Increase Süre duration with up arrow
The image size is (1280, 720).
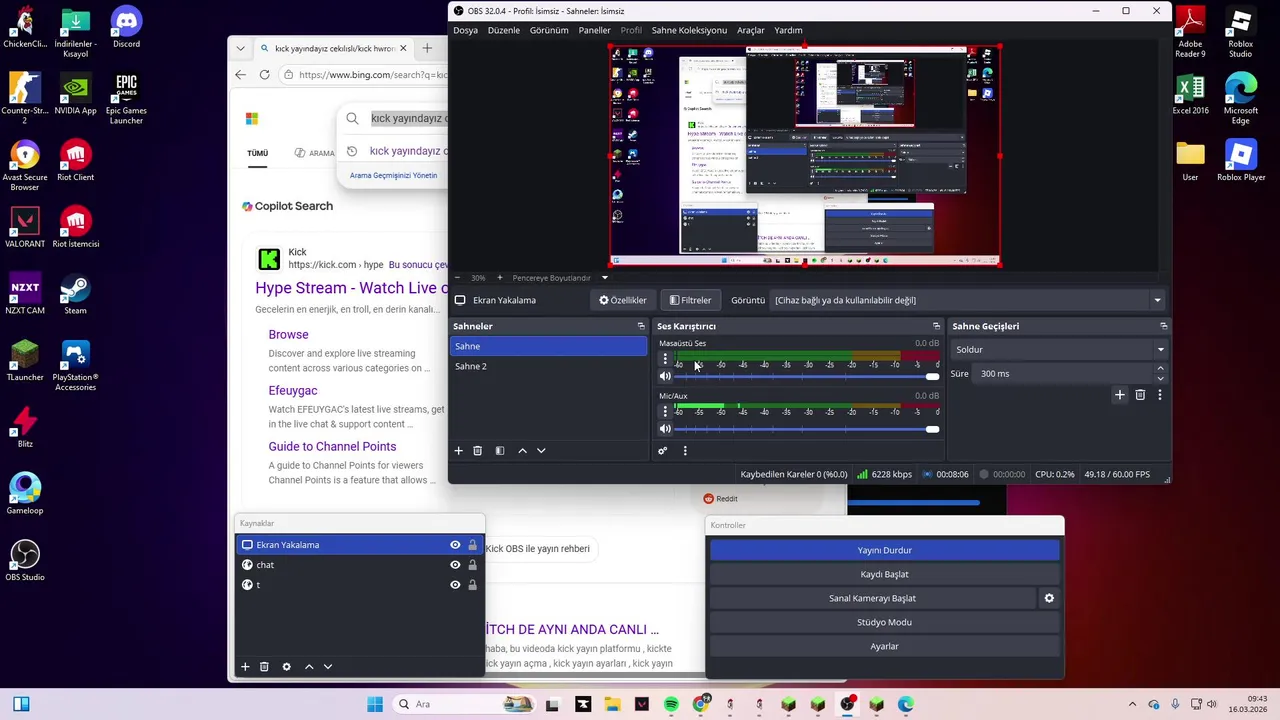click(x=1160, y=369)
